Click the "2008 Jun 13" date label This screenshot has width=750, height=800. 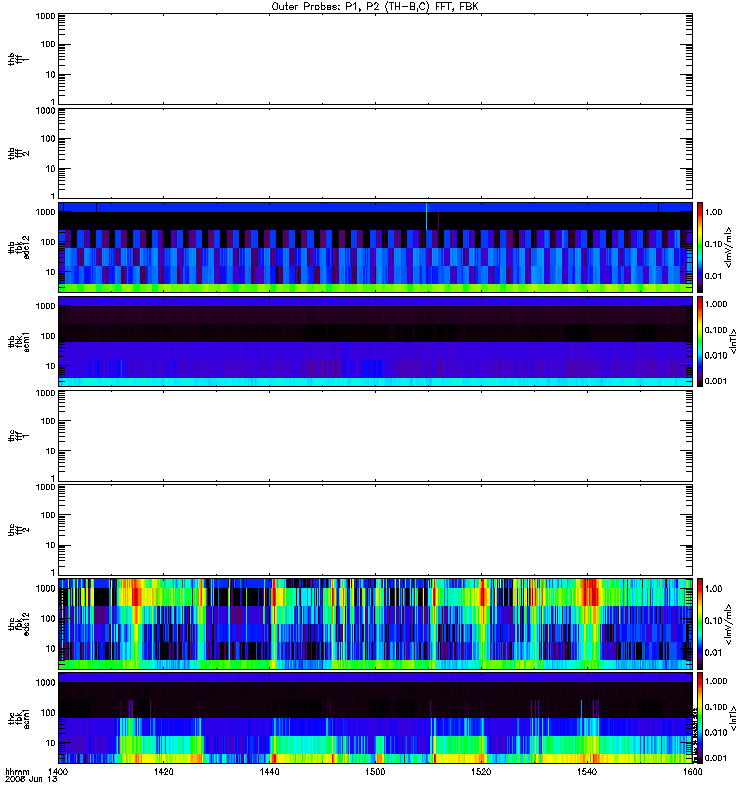[31, 779]
